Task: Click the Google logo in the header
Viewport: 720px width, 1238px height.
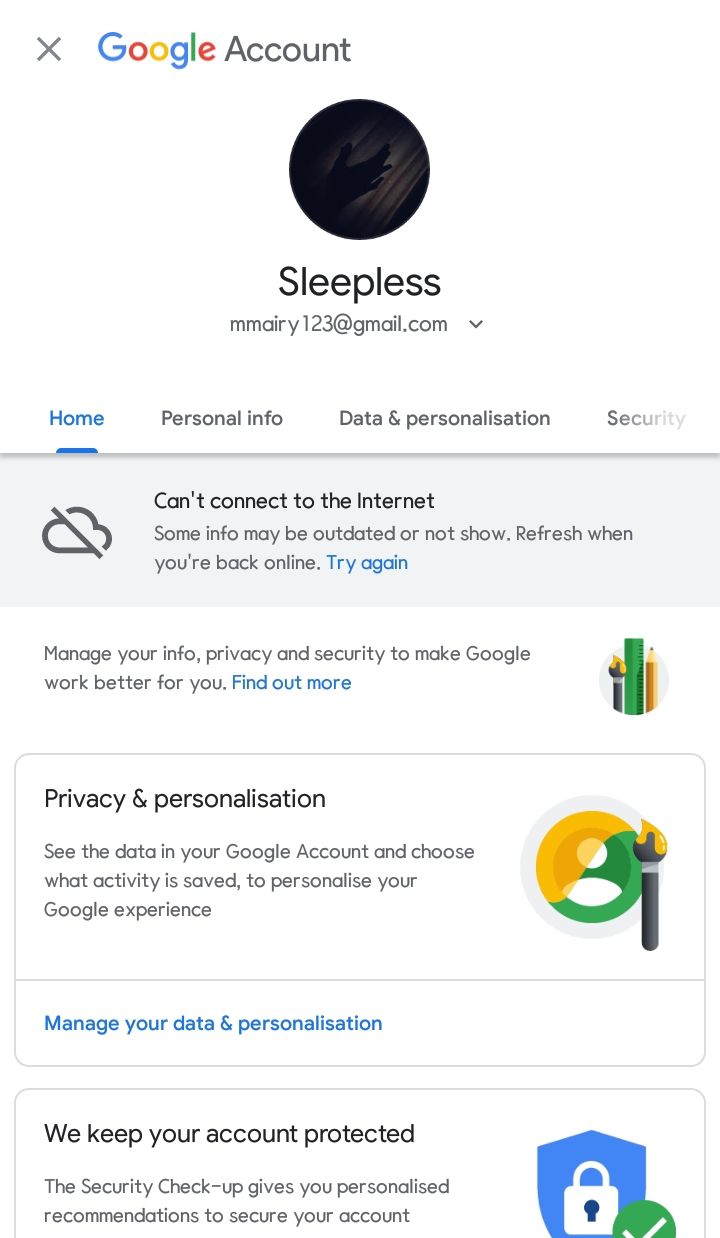Action: pyautogui.click(x=157, y=49)
